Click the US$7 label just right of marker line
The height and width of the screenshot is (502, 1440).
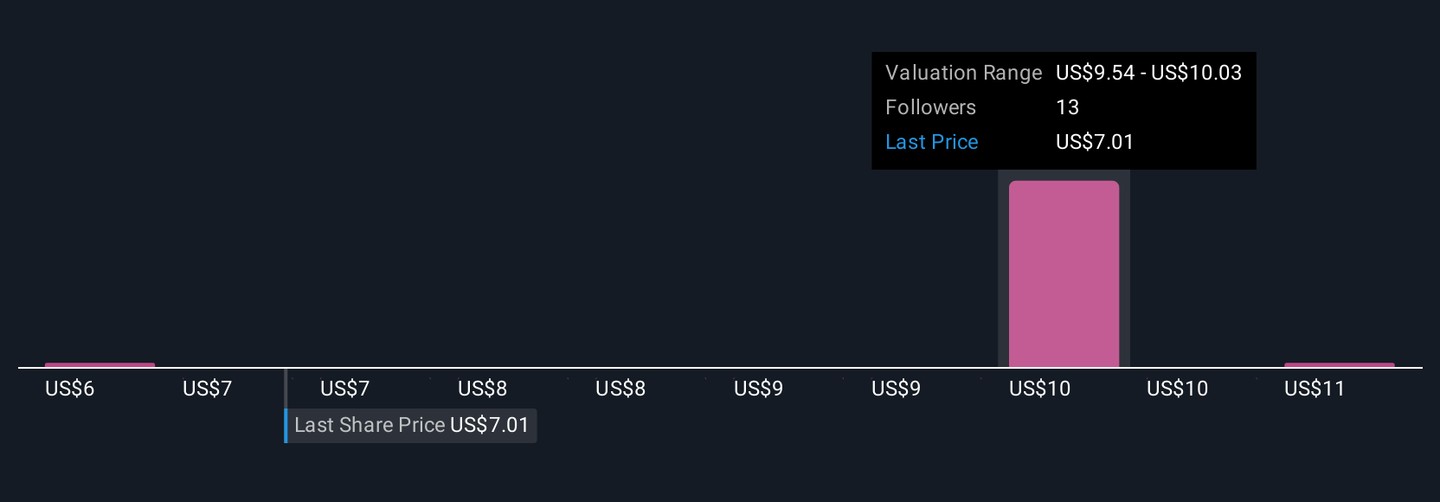coord(345,389)
